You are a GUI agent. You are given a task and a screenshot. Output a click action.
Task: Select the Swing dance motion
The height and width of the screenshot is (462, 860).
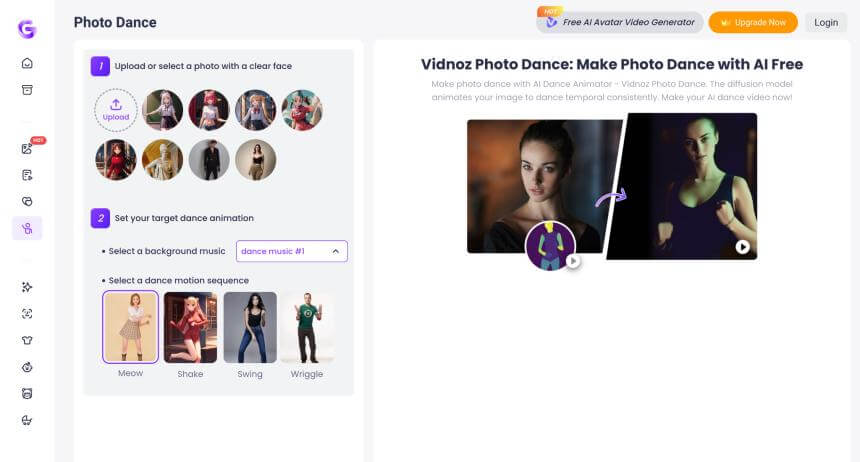(x=250, y=328)
